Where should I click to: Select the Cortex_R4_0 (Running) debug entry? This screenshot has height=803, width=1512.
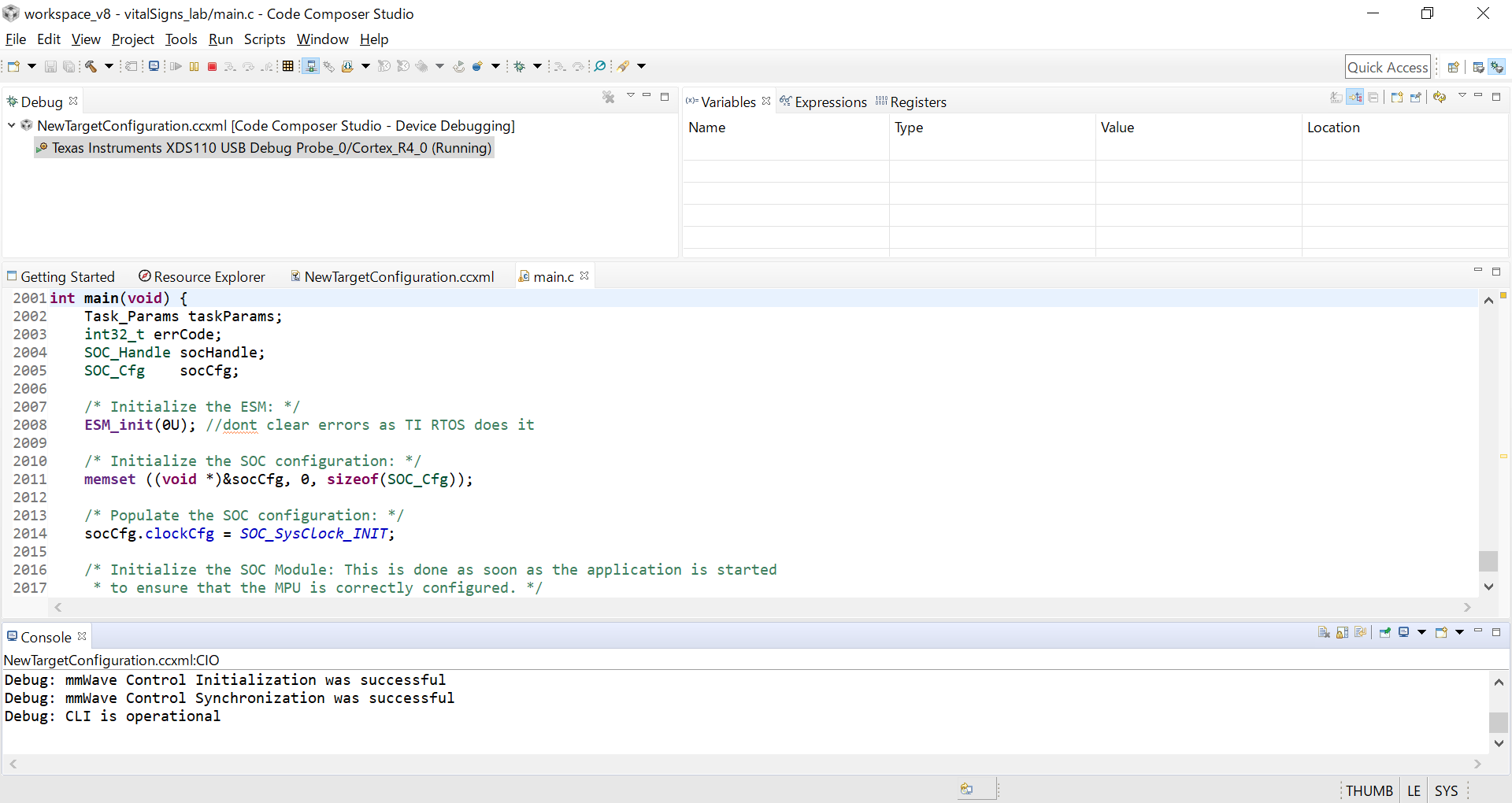(264, 147)
